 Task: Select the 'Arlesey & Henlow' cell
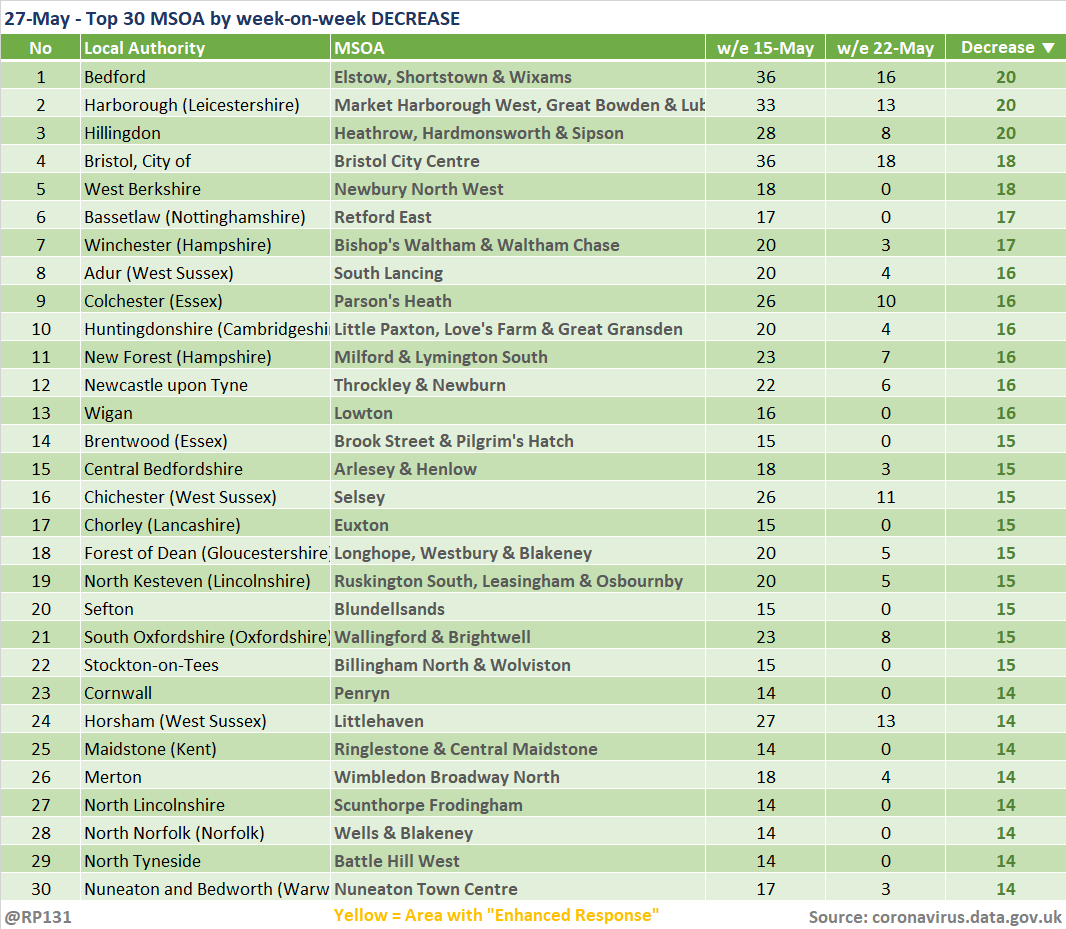(518, 469)
